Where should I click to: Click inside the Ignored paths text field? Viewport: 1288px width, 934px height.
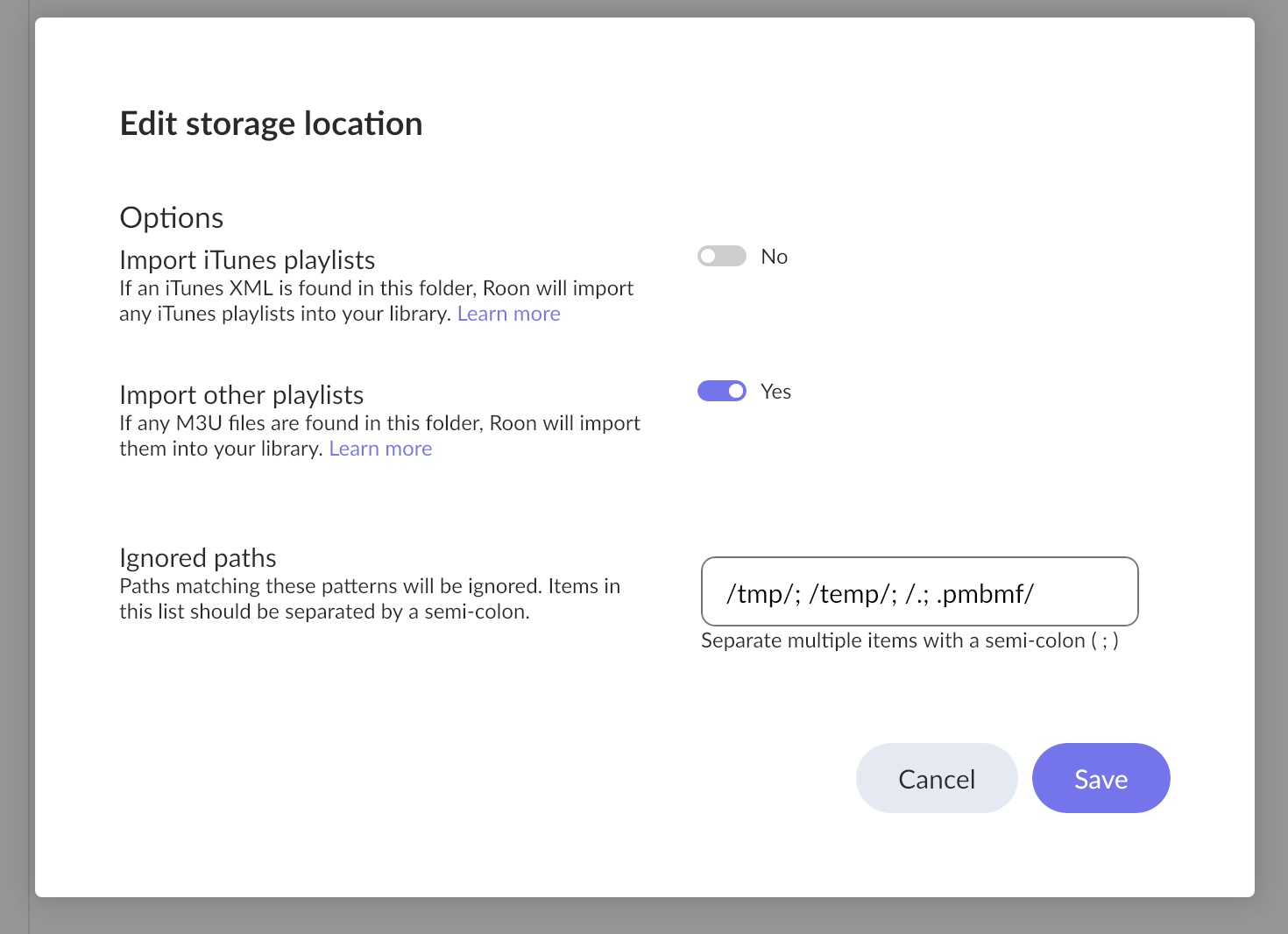coord(918,592)
